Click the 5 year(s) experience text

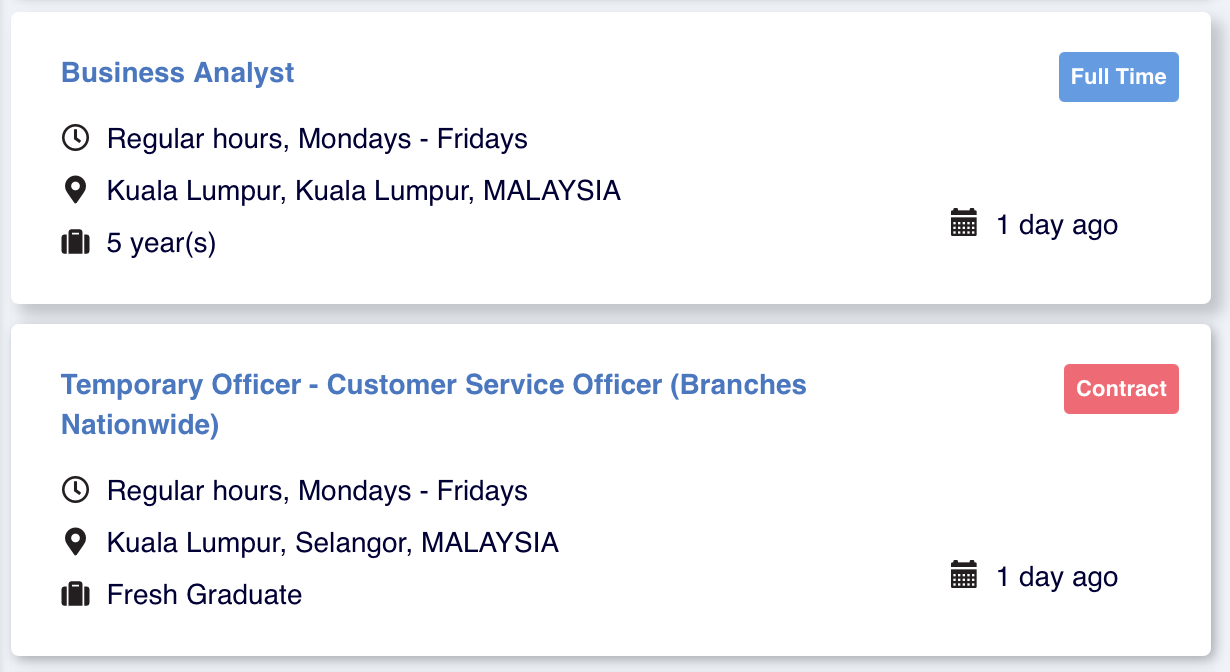coord(161,242)
